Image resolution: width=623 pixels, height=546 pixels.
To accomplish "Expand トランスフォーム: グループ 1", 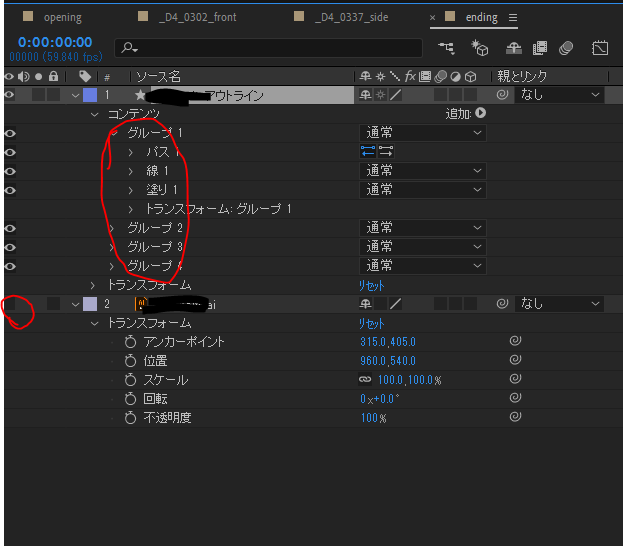I will (131, 209).
